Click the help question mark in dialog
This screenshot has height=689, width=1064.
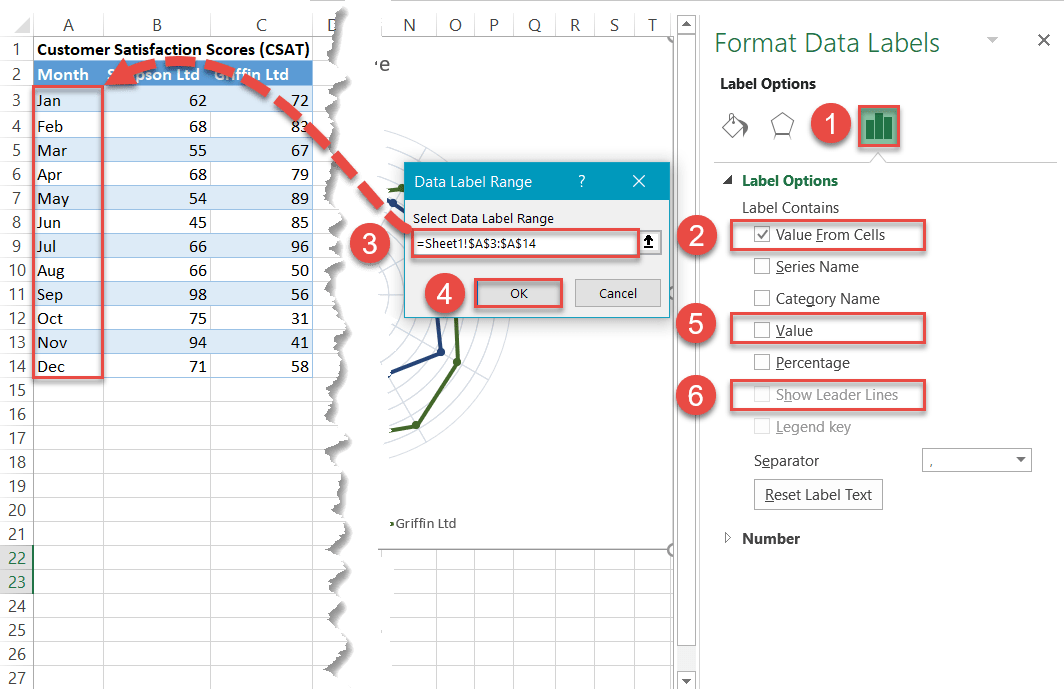582,181
